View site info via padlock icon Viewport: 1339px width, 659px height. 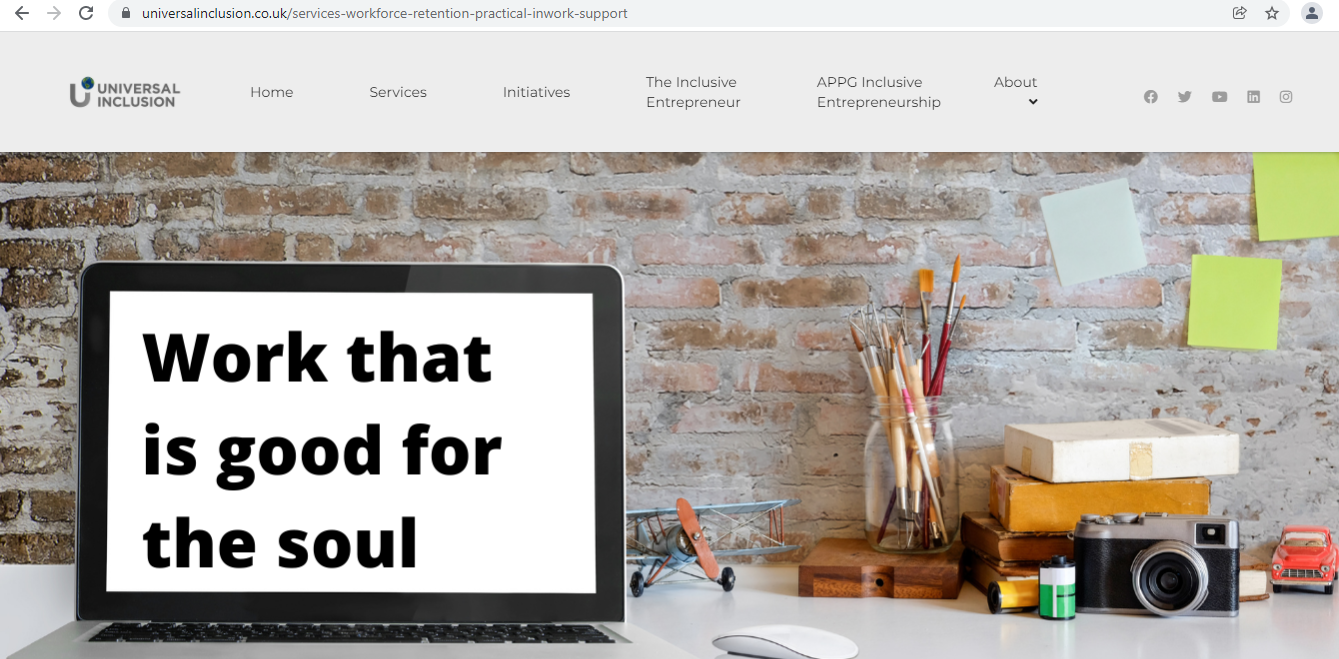(126, 13)
